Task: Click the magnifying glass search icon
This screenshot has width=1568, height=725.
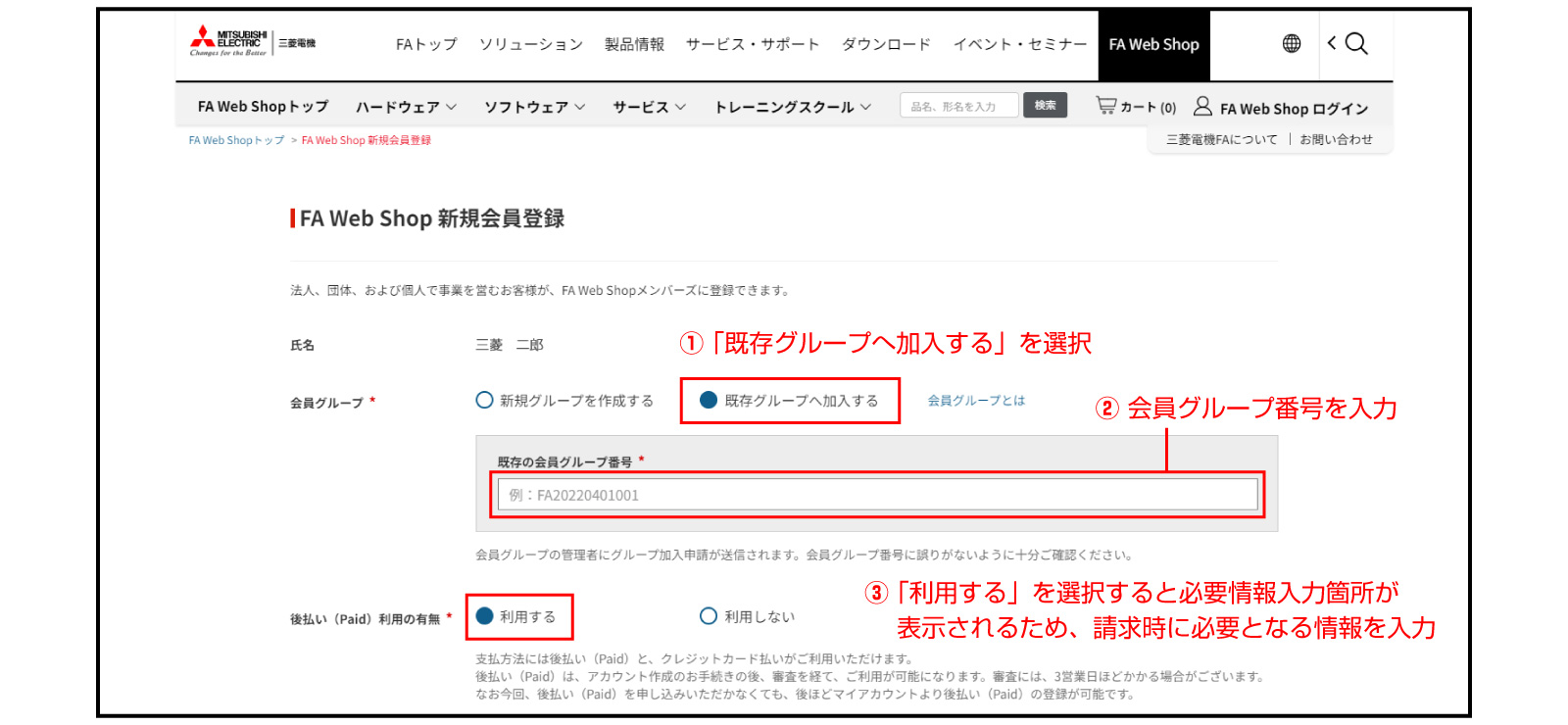Action: point(1356,43)
